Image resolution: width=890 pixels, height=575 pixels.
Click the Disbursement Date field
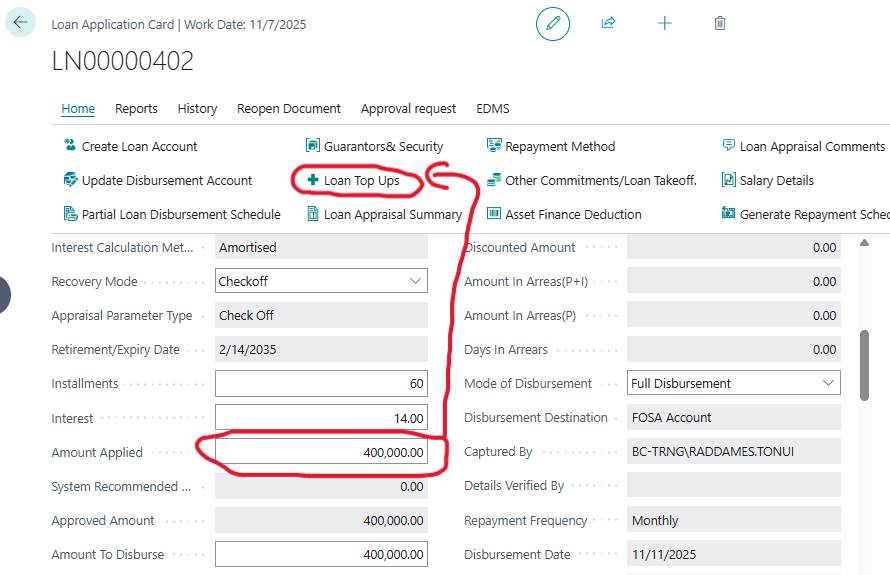[x=733, y=554]
